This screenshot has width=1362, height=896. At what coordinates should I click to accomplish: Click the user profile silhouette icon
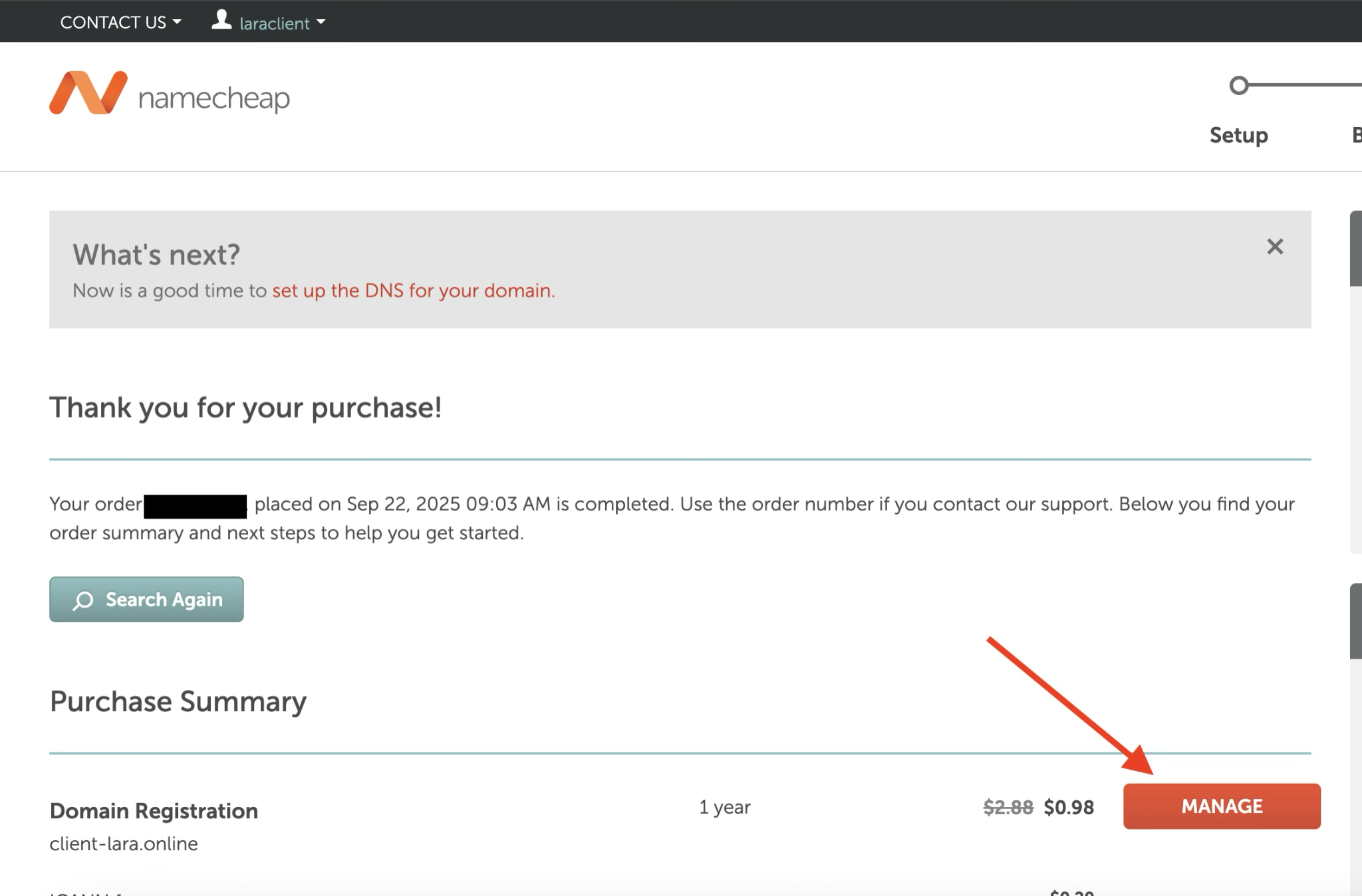click(221, 20)
